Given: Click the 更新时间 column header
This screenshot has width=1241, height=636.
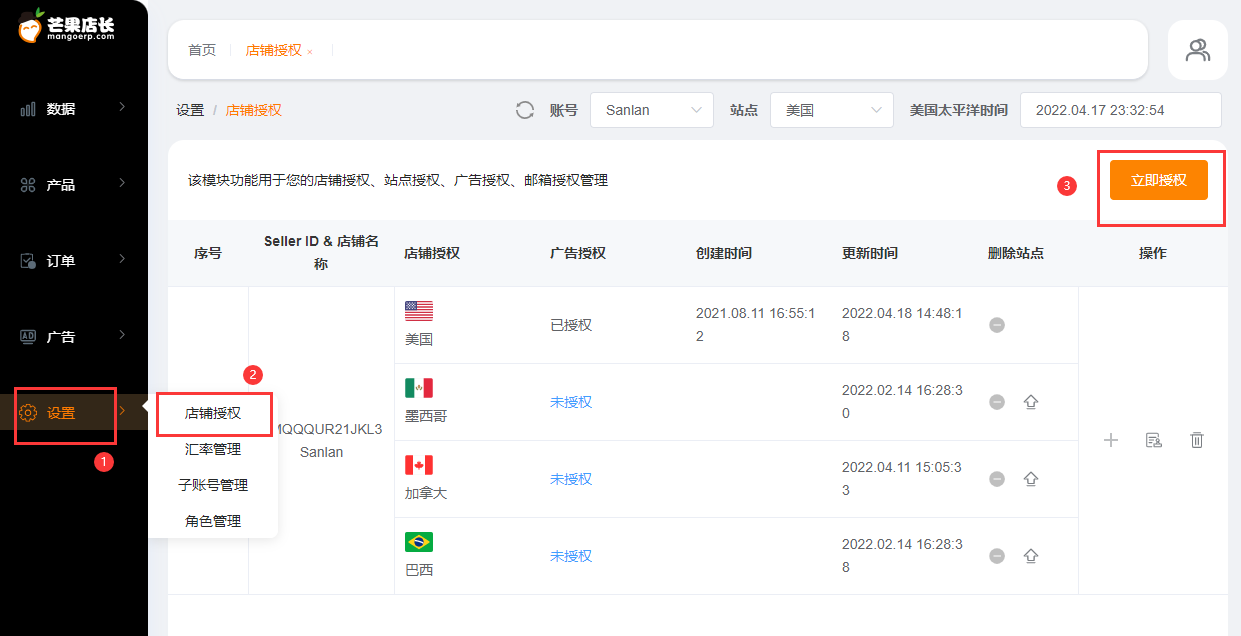Looking at the screenshot, I should (870, 253).
